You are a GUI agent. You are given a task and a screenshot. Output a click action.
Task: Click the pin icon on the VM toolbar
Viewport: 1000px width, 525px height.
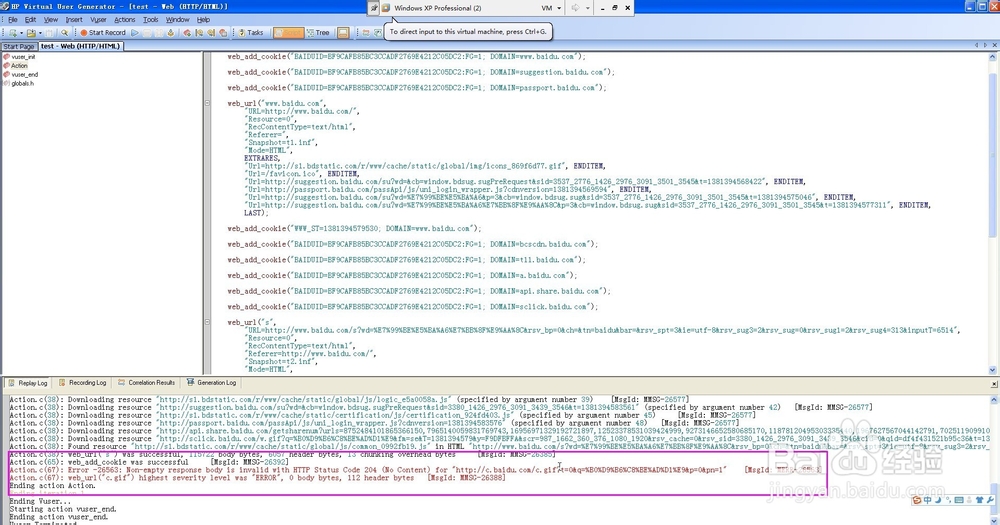374,8
